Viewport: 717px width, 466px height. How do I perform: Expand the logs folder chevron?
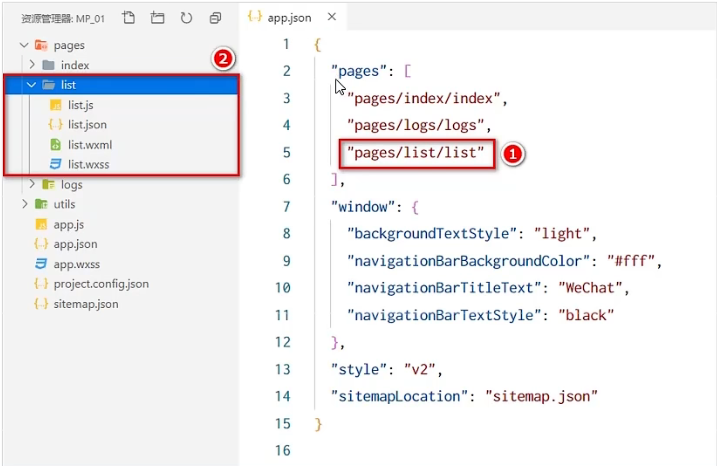point(32,184)
